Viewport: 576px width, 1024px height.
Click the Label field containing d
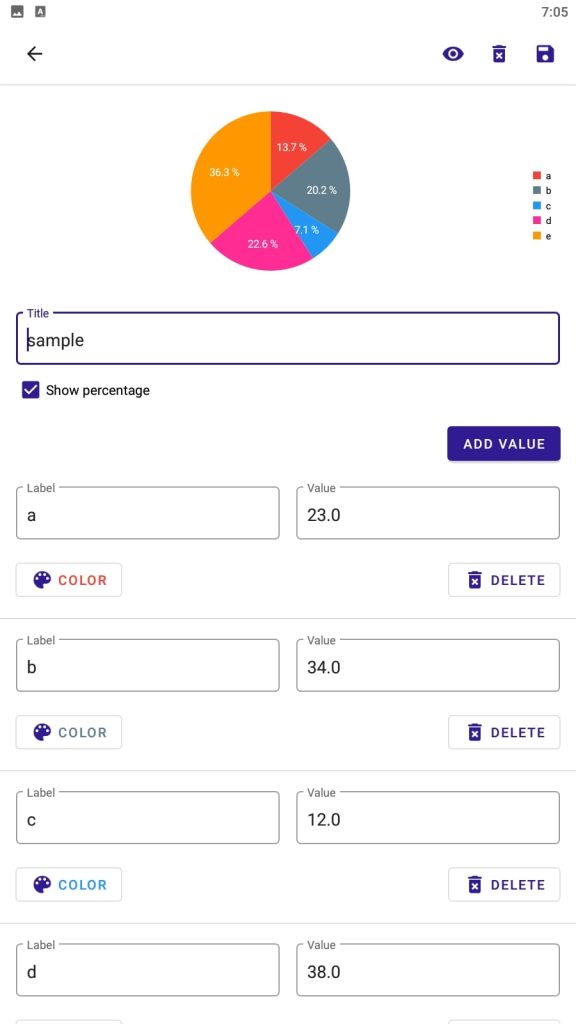(148, 970)
